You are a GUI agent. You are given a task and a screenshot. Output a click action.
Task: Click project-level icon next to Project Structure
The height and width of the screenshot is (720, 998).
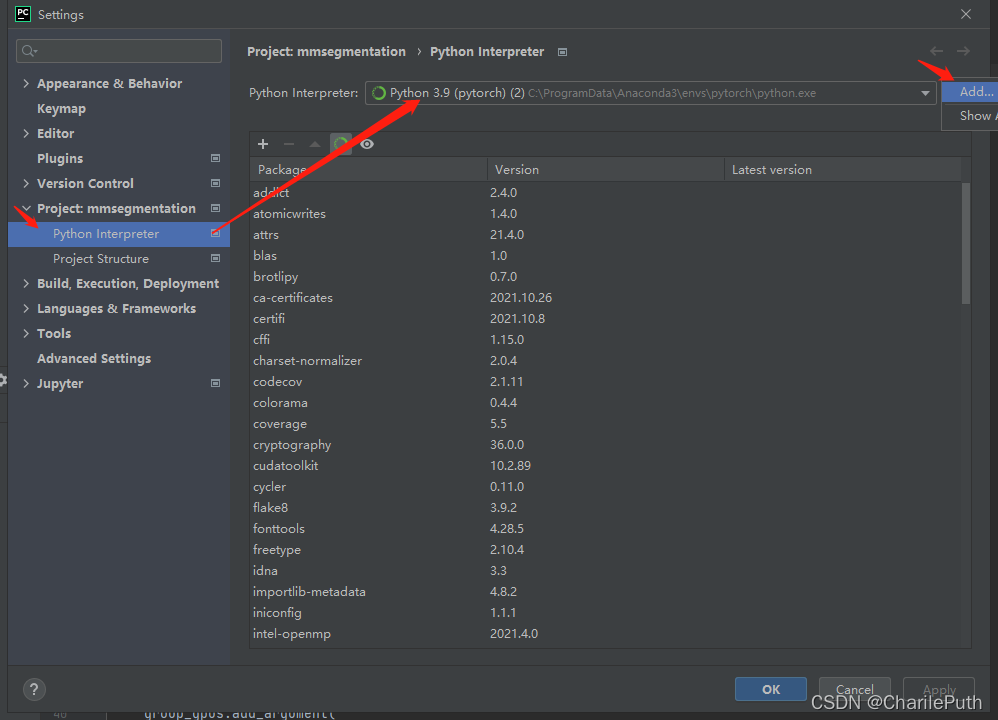[x=216, y=258]
